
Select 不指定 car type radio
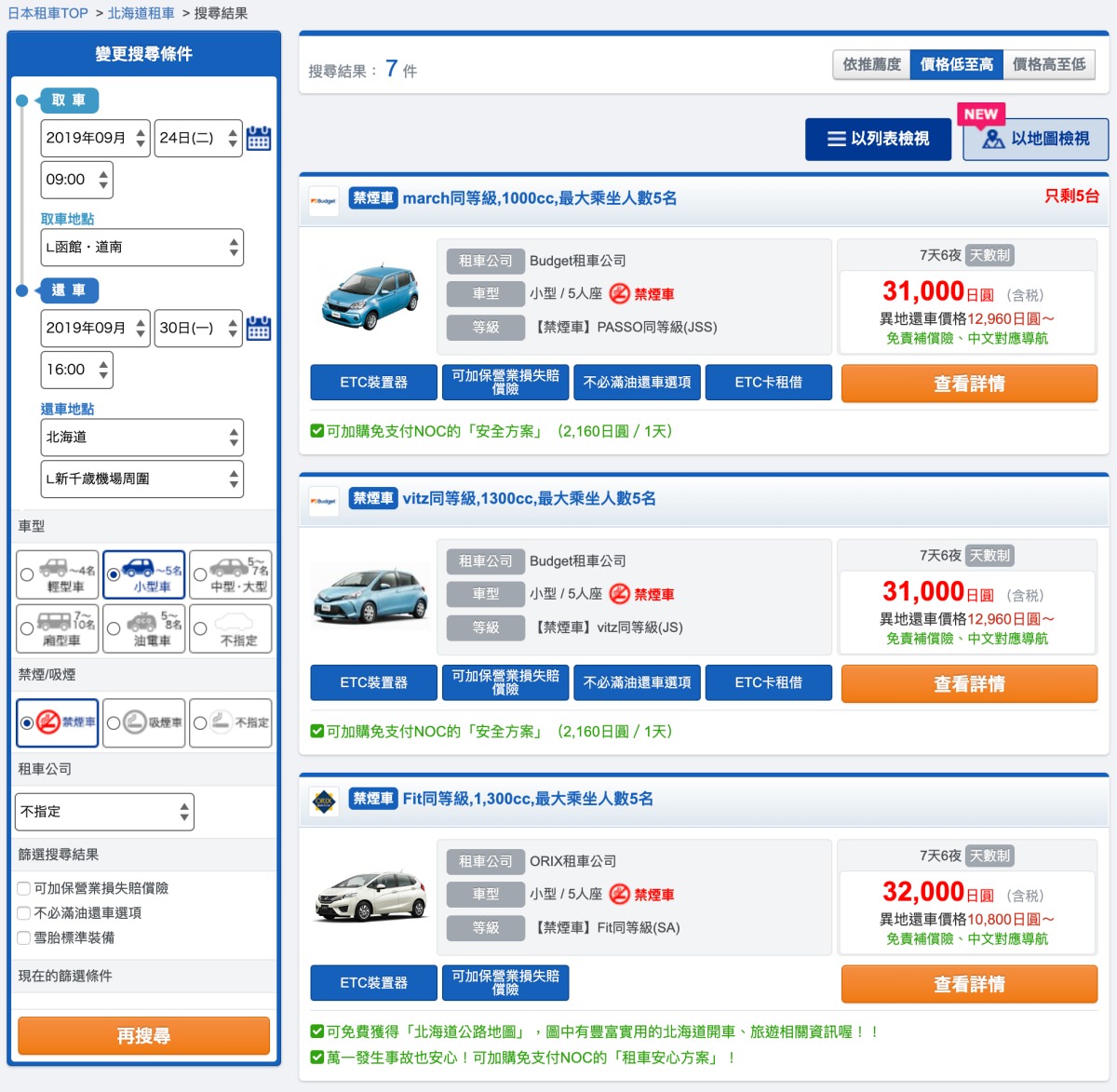(200, 628)
